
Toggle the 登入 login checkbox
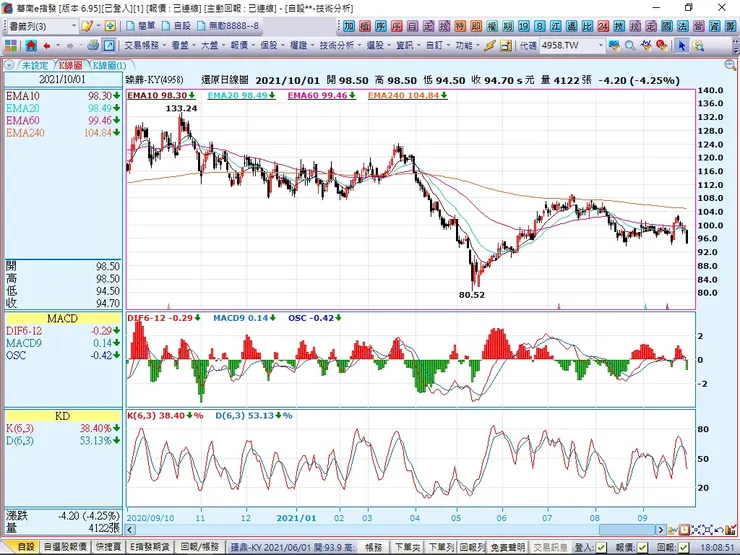click(x=601, y=547)
